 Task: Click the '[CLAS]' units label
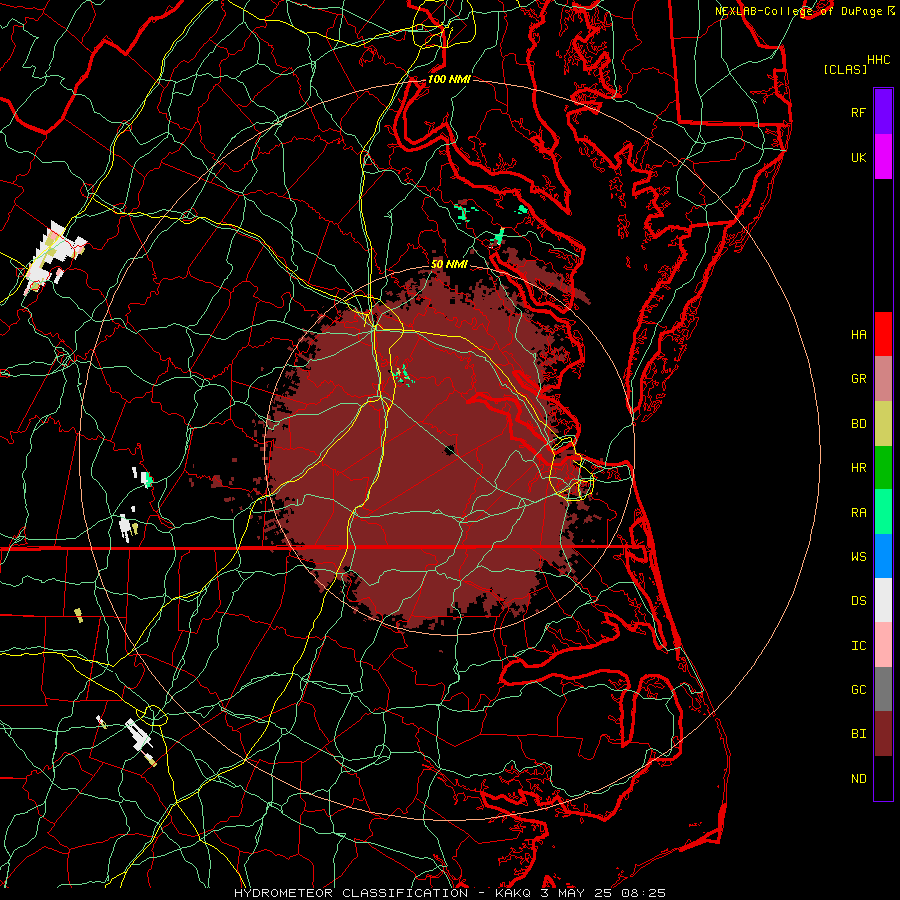pyautogui.click(x=845, y=69)
